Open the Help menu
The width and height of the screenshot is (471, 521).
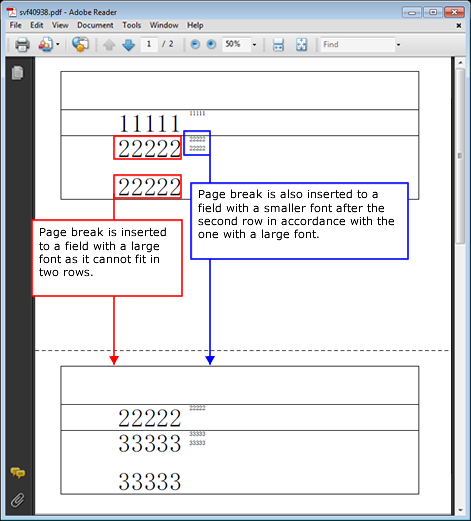click(195, 25)
